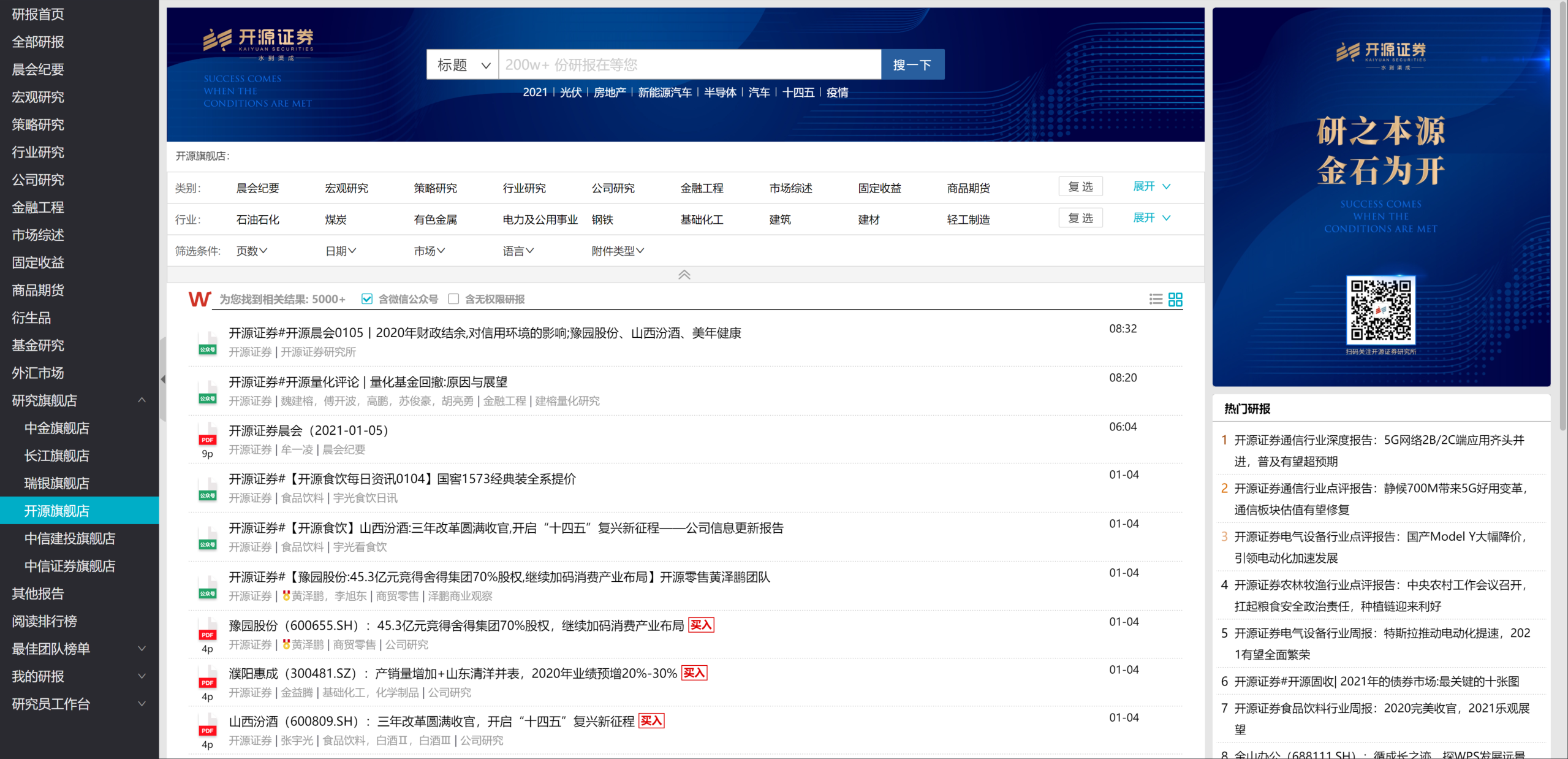This screenshot has height=759, width=1568.
Task: Open PDF icon of 开源证券晨会 (2021-01-05)
Action: 208,434
